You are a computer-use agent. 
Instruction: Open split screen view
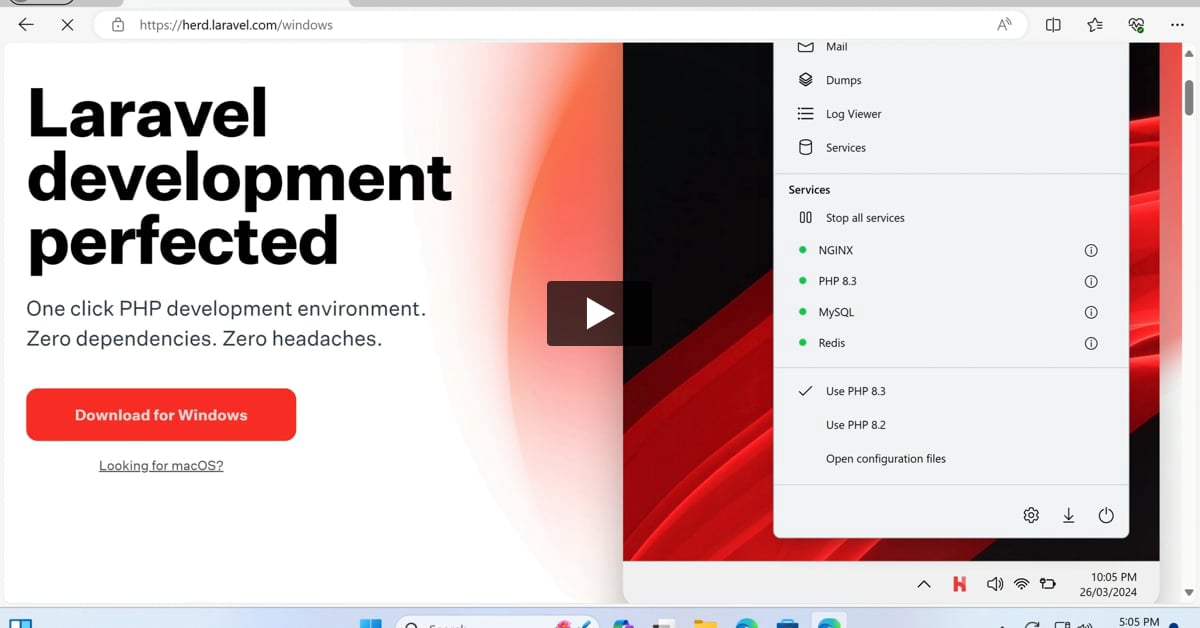[1053, 25]
